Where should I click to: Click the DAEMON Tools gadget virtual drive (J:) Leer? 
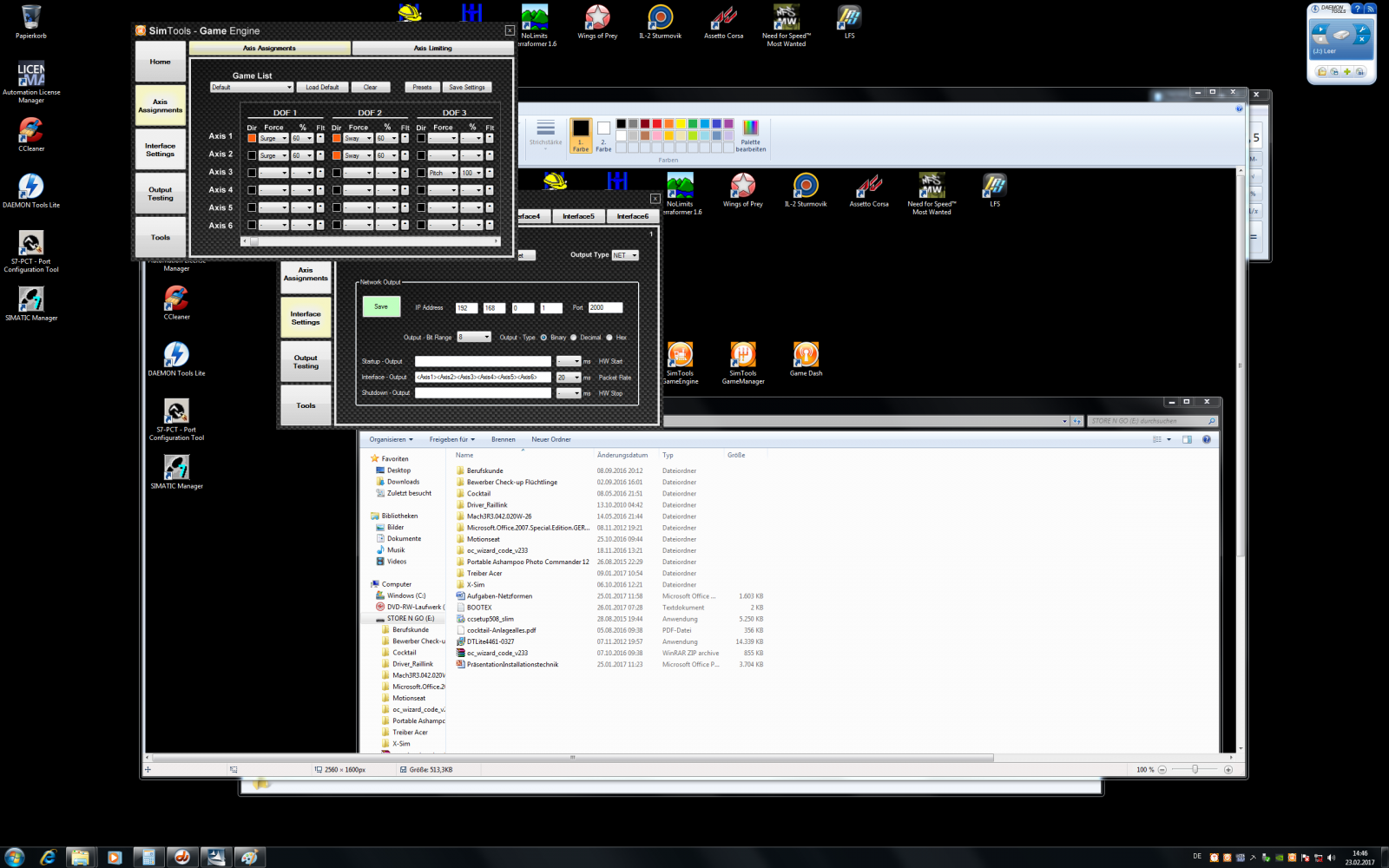[x=1341, y=38]
